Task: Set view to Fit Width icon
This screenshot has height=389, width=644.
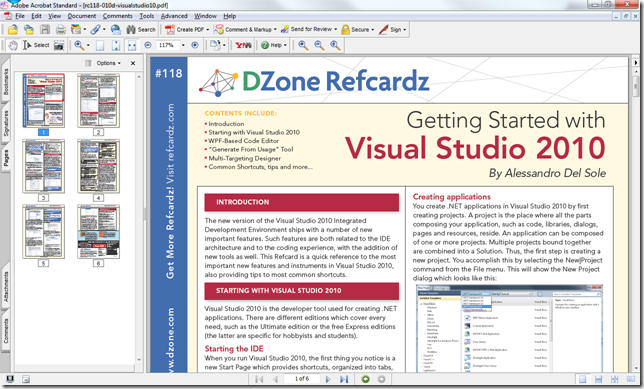Action: (x=132, y=45)
